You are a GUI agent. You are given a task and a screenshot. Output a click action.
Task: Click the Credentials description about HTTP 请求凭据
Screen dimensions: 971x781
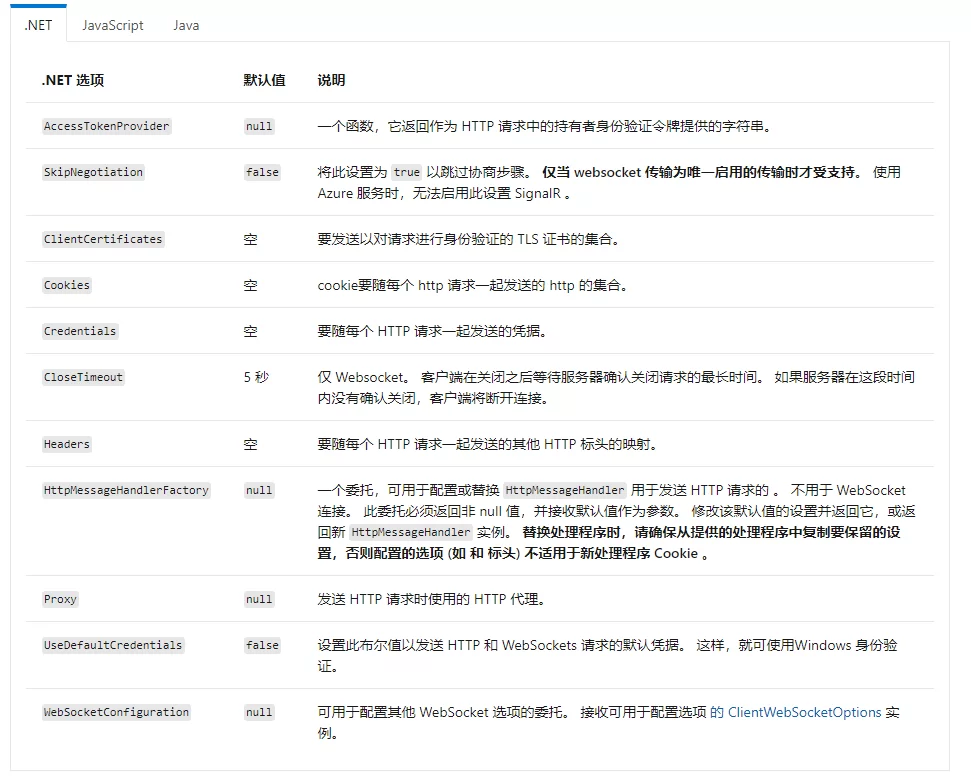tap(432, 331)
